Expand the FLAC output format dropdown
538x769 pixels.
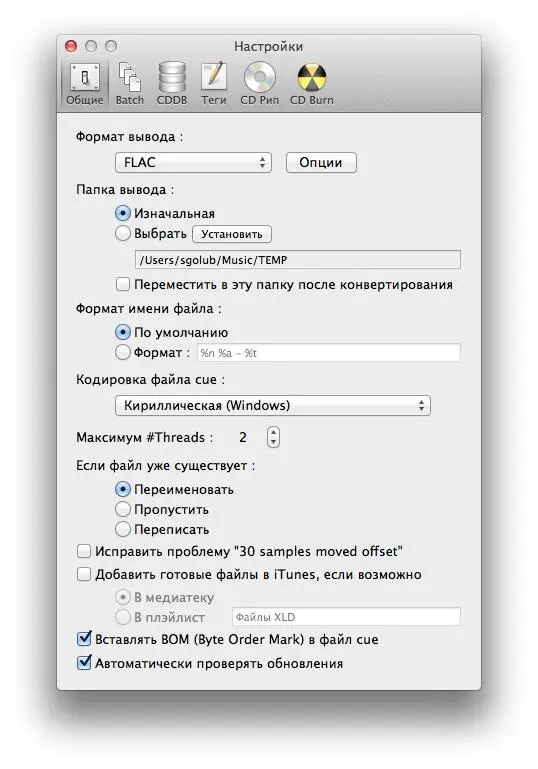pyautogui.click(x=193, y=162)
